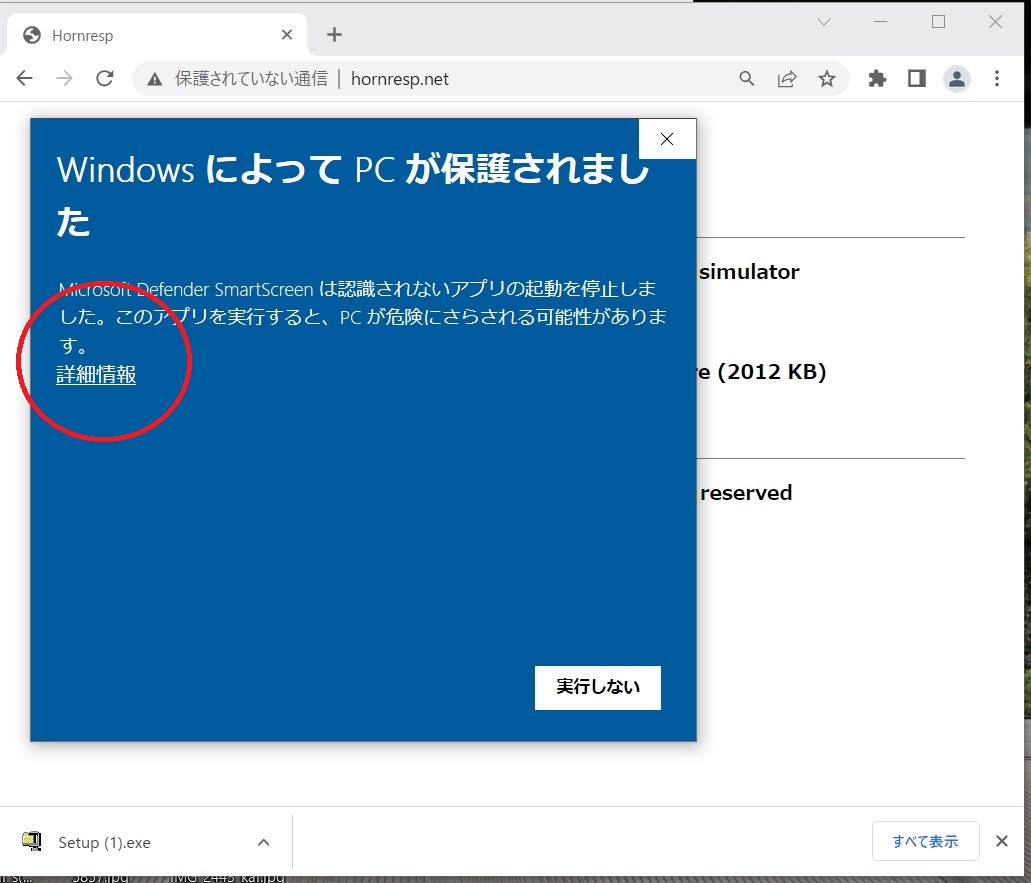Open Chrome three-dot menu
1031x883 pixels.
tap(997, 79)
